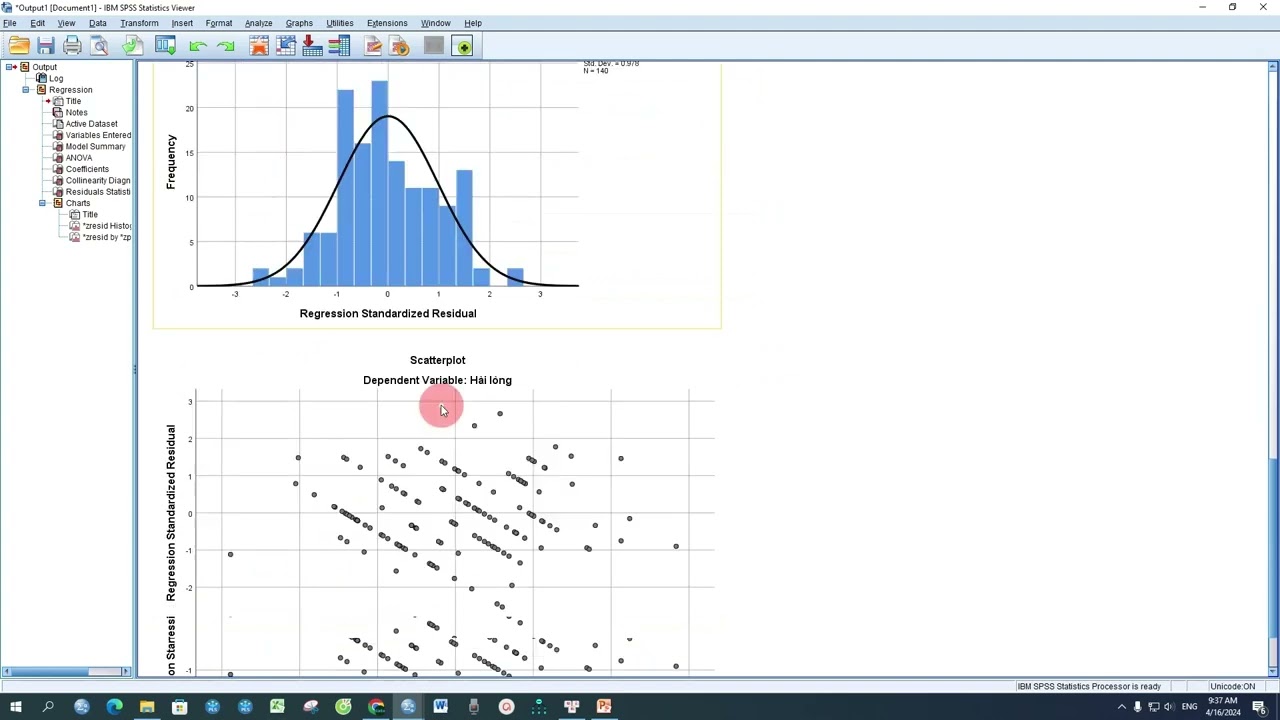
Task: Open the Edit menu
Action: pos(37,23)
